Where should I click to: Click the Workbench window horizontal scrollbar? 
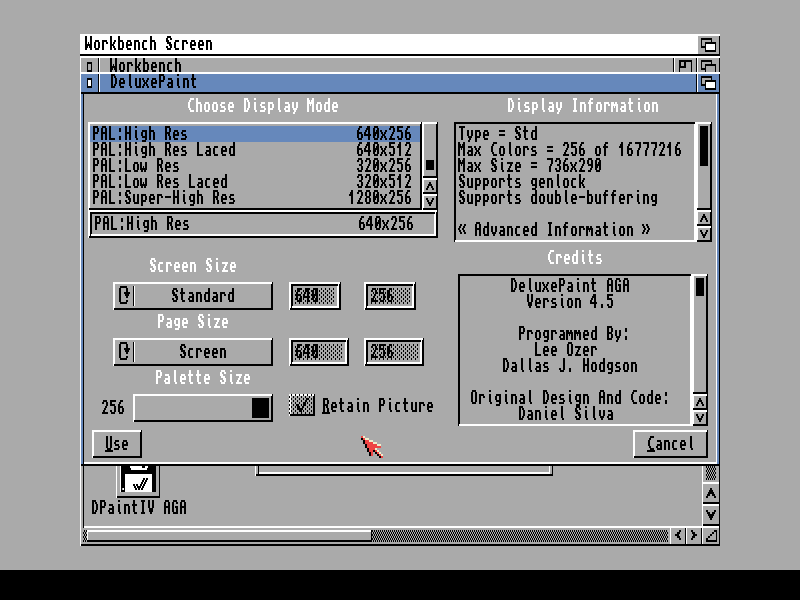click(378, 535)
